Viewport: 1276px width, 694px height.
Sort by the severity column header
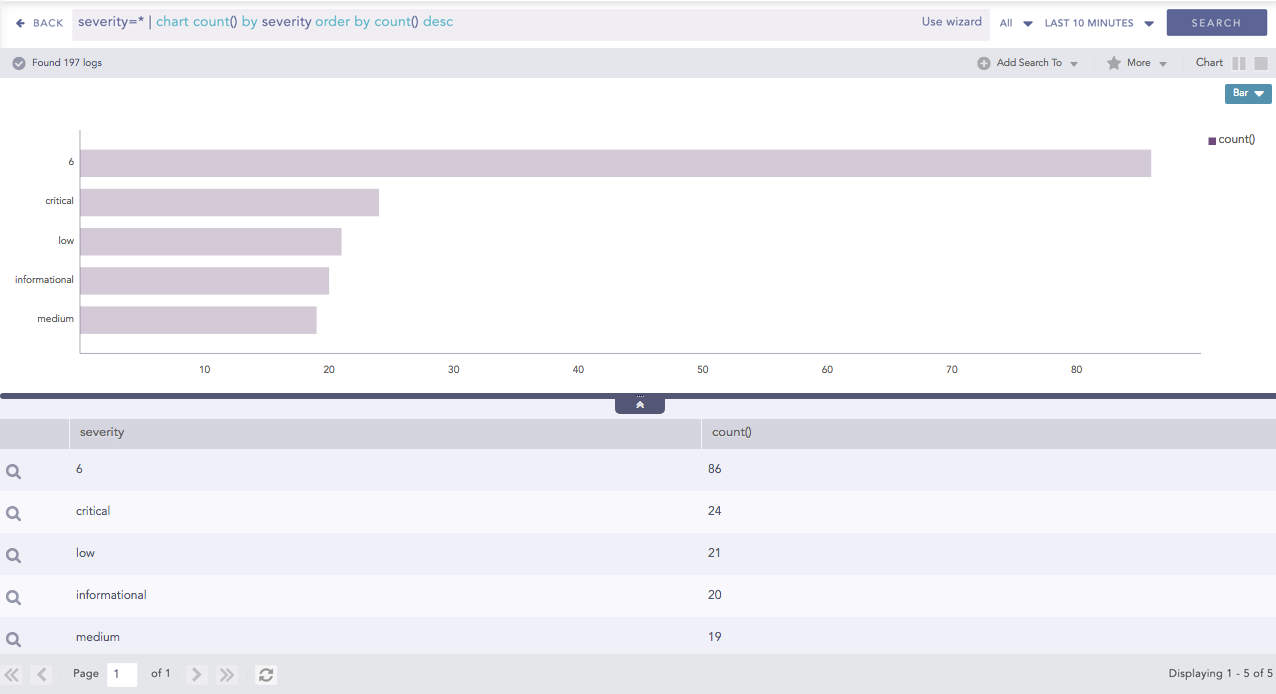tap(102, 432)
